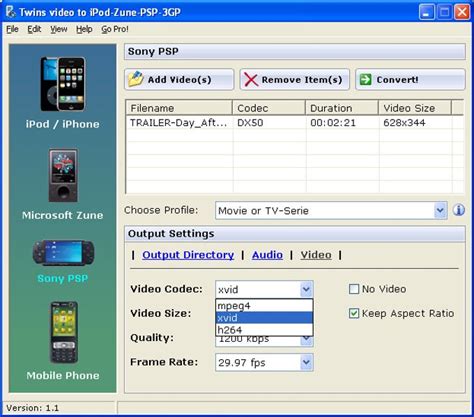Select the Mobile Phone device image
This screenshot has width=474, height=417.
(x=64, y=332)
